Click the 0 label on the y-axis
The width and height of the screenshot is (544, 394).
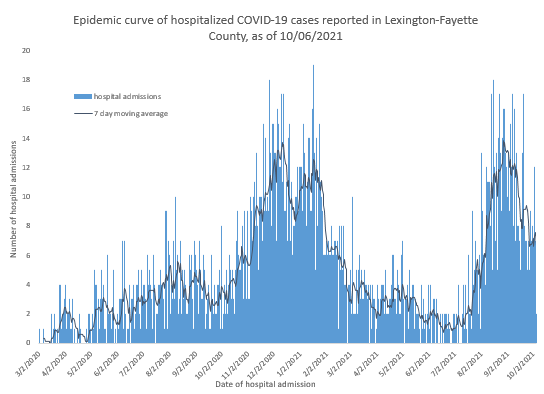[28, 343]
